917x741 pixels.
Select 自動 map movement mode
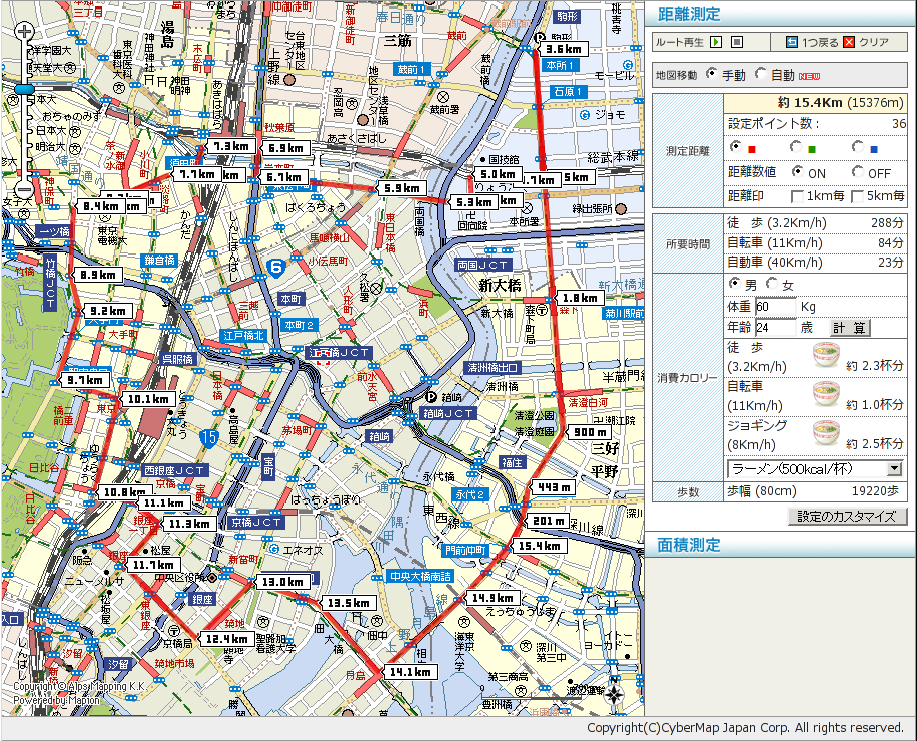pyautogui.click(x=760, y=74)
